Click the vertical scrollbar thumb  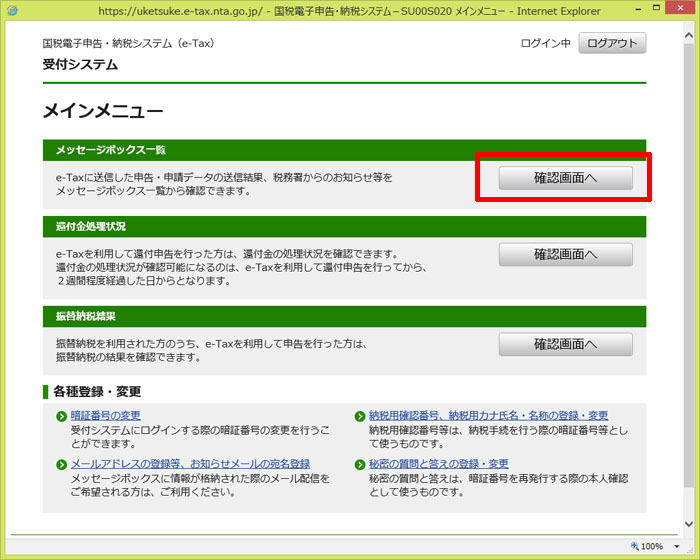click(689, 266)
